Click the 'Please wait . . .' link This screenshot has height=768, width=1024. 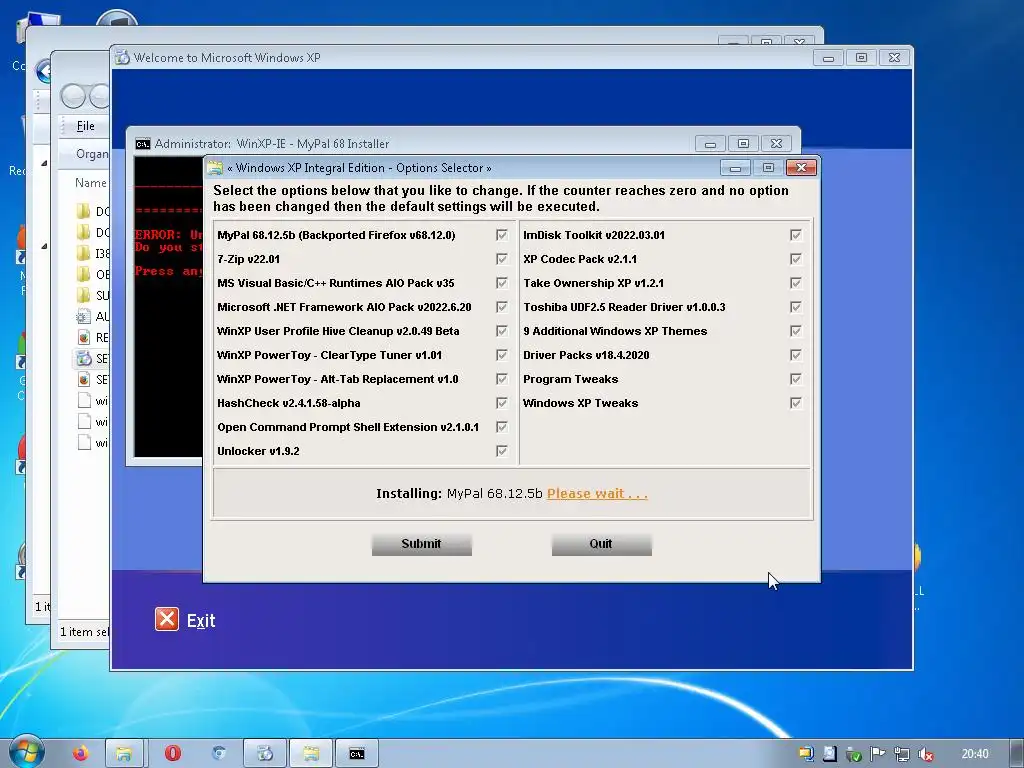pos(597,494)
